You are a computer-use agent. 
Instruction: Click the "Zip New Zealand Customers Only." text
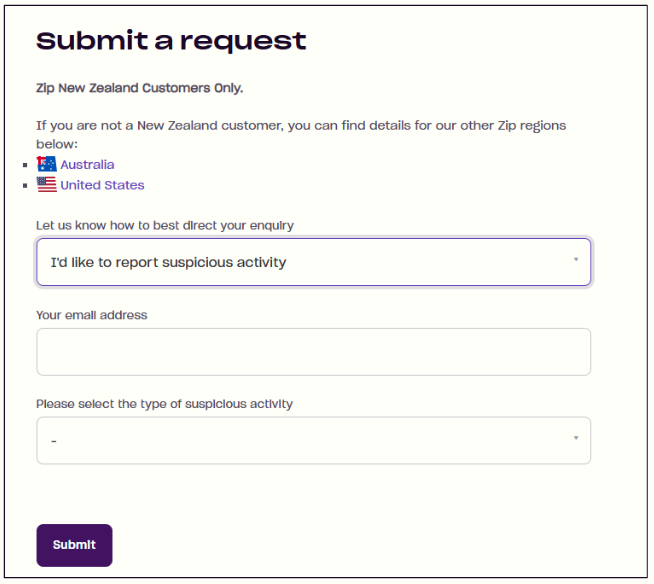pos(139,88)
